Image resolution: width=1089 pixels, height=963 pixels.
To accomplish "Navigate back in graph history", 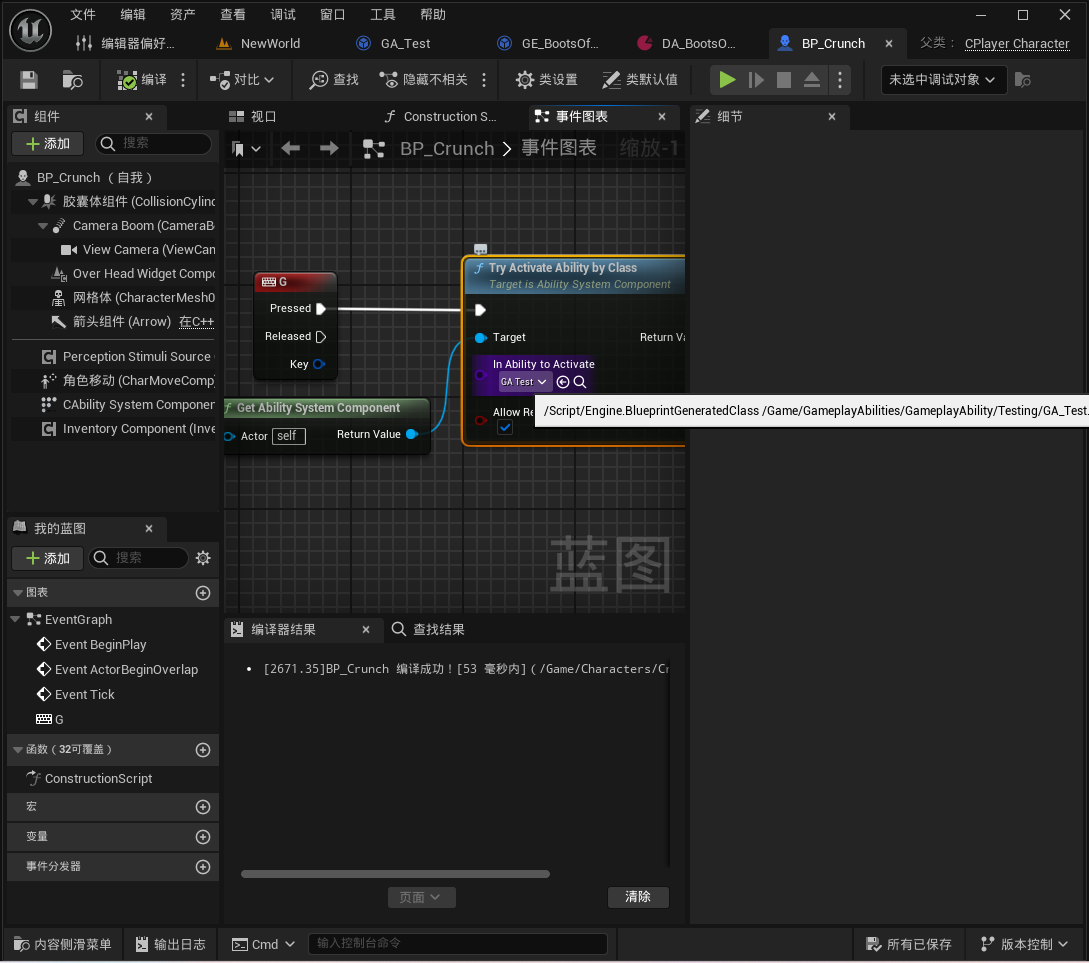I will (290, 149).
